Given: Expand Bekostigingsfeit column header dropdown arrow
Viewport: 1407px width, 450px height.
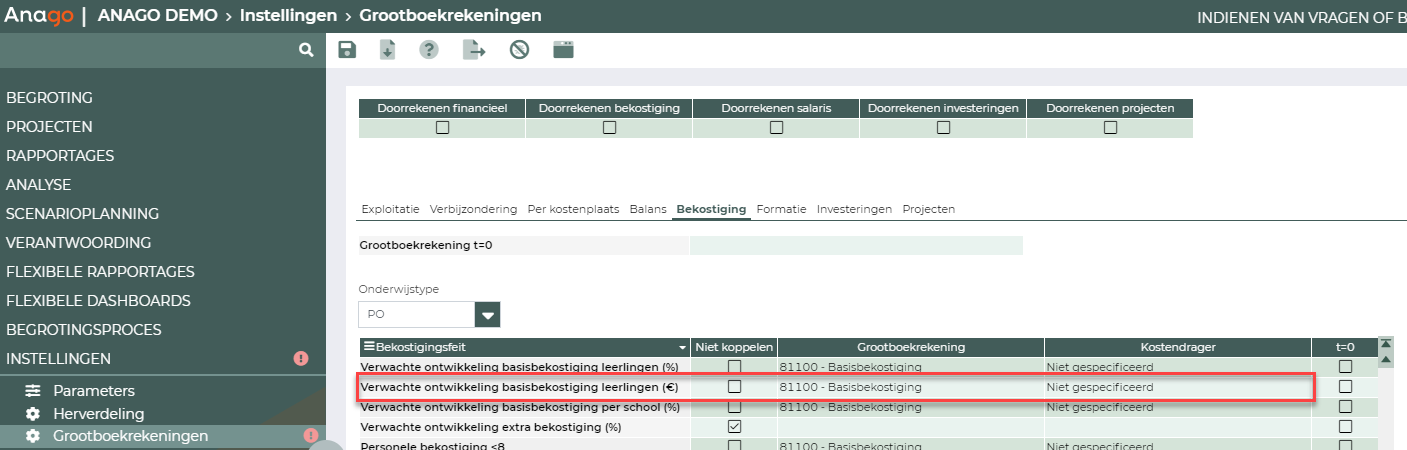Looking at the screenshot, I should [x=683, y=347].
